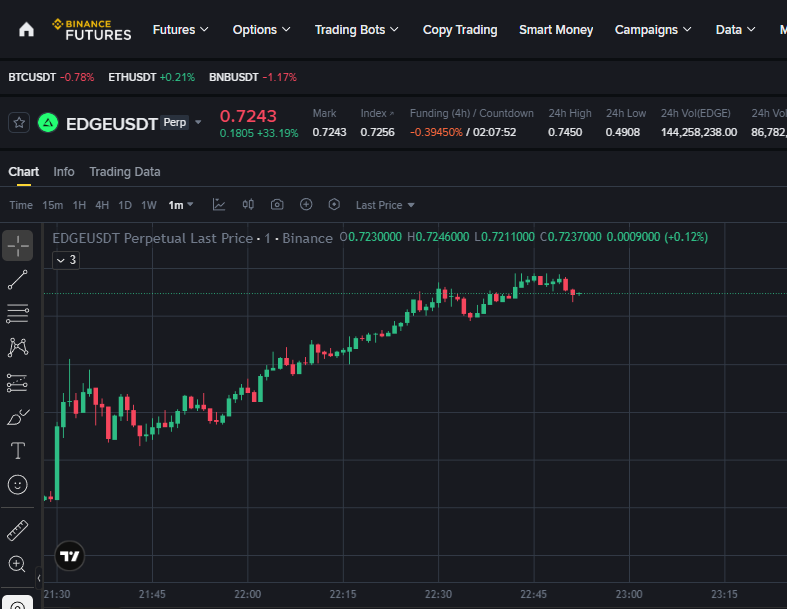This screenshot has height=609, width=787.
Task: Collapse the drawing toolbar arrow
Action: click(39, 578)
